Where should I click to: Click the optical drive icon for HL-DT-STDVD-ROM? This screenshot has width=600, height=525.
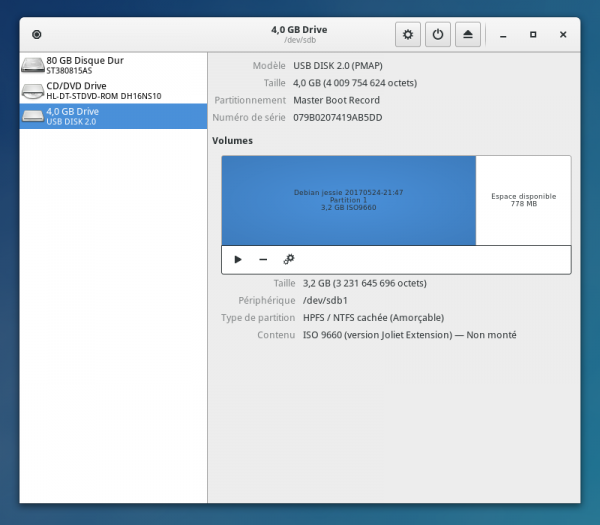33,91
